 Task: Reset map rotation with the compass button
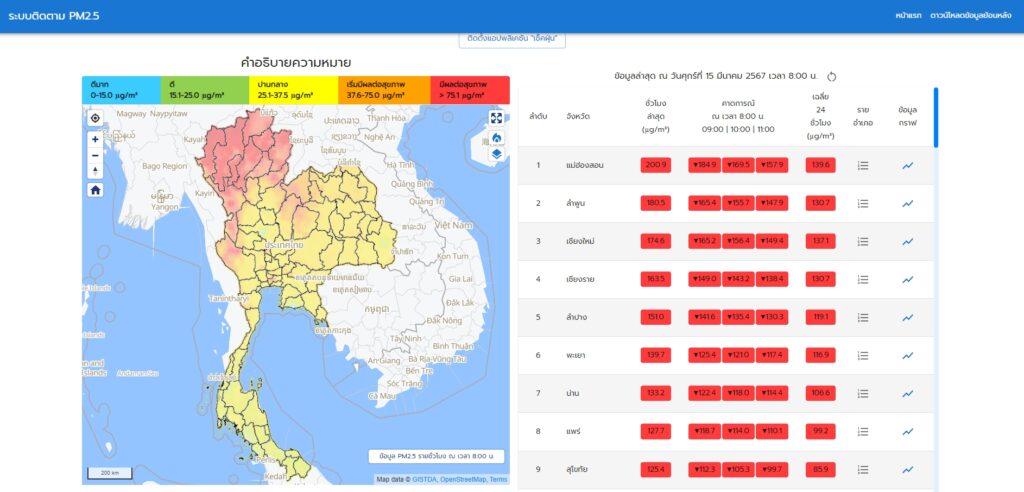tap(95, 171)
